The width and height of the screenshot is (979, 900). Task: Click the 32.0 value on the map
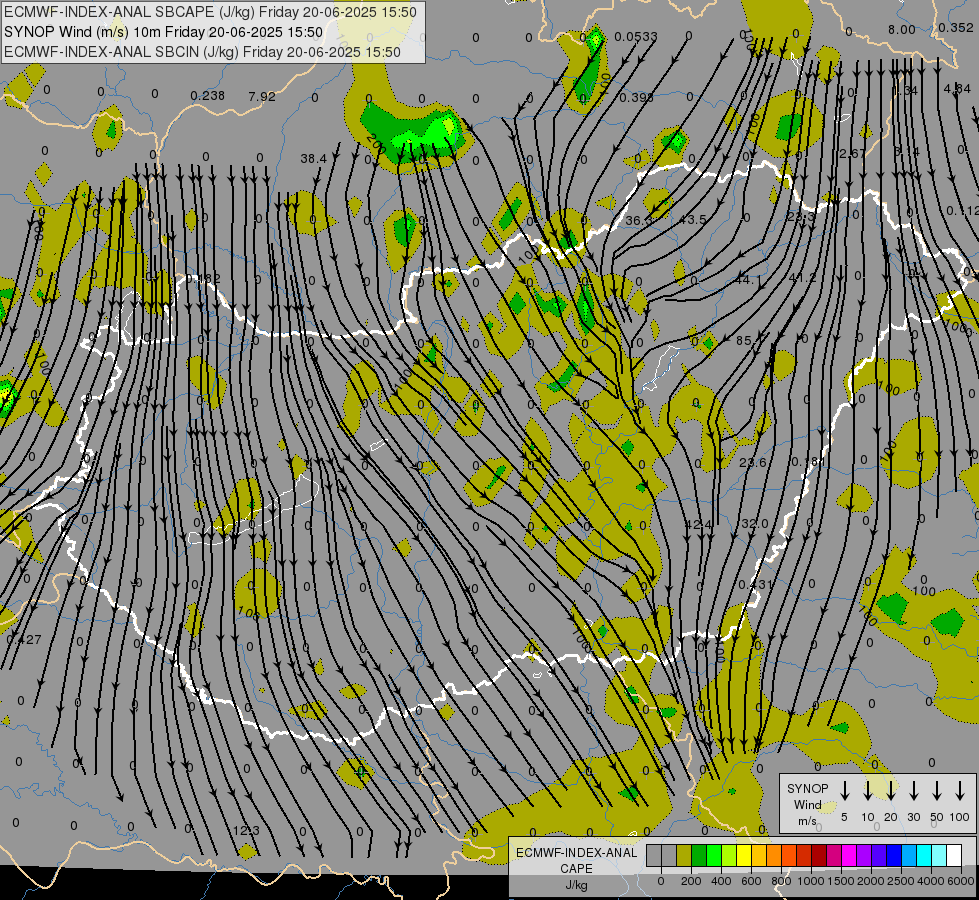pyautogui.click(x=754, y=523)
